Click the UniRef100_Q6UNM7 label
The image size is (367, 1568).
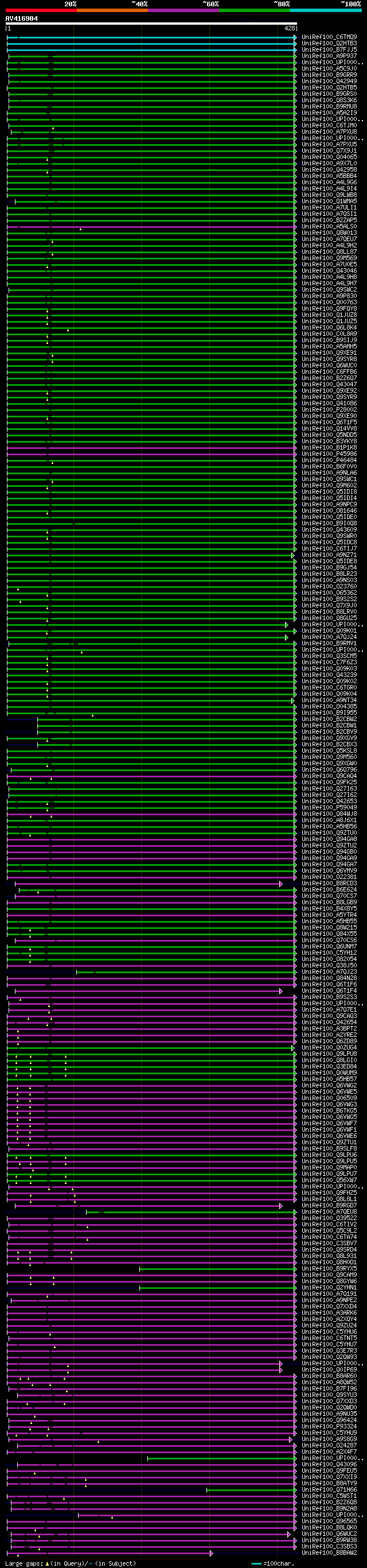[329, 947]
